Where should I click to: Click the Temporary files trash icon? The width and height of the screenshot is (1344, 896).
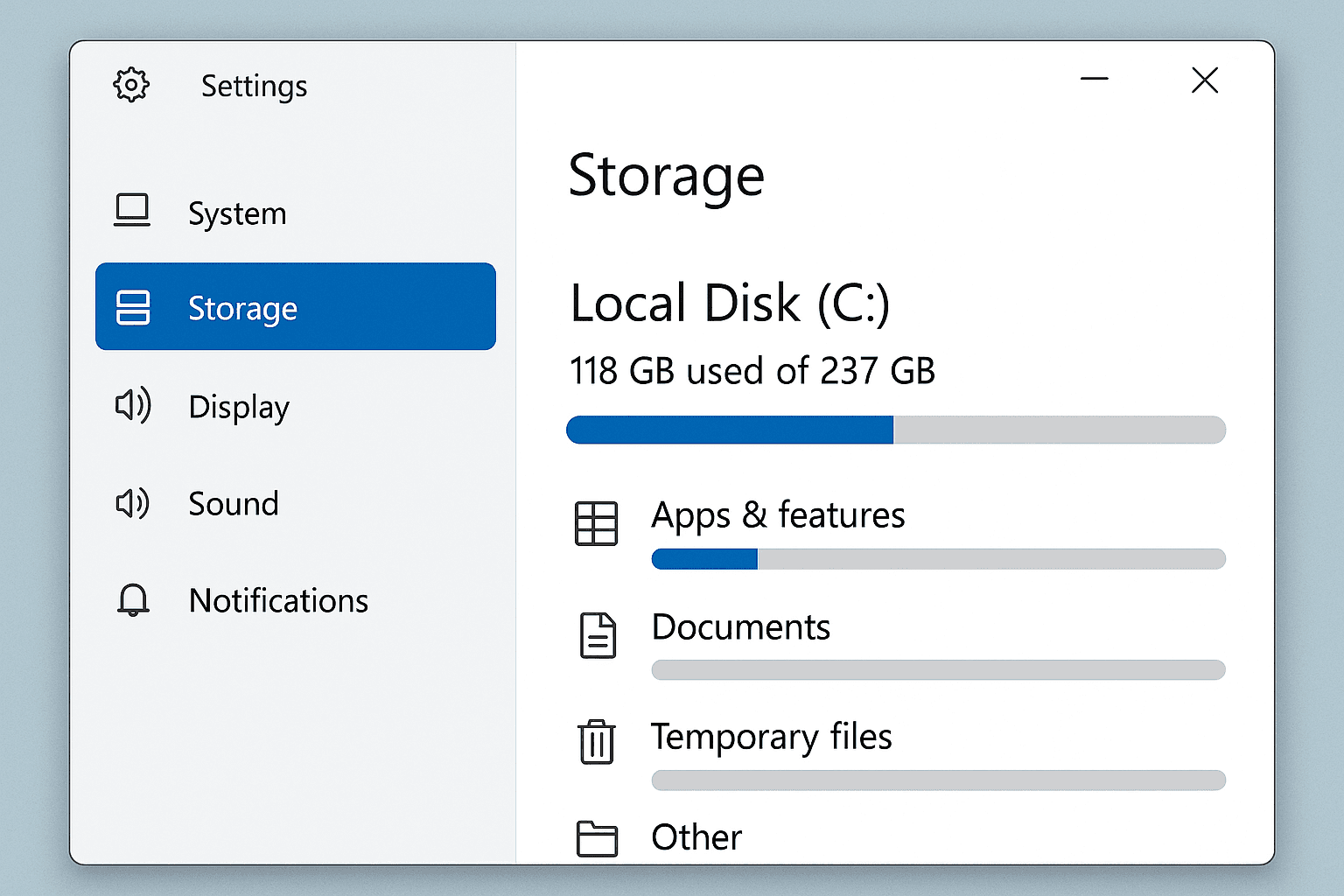597,742
